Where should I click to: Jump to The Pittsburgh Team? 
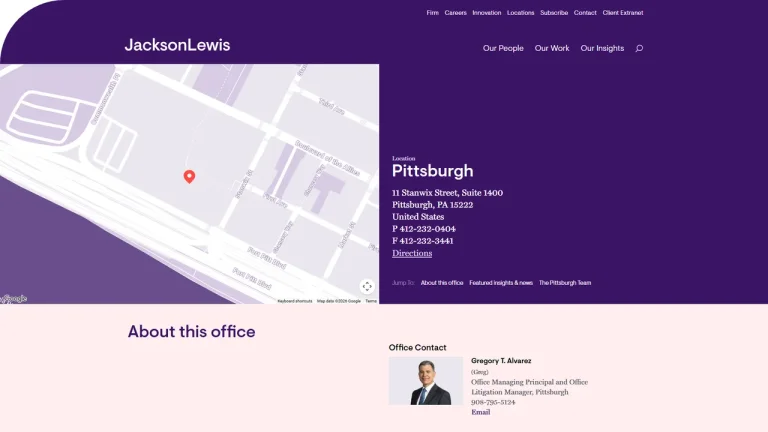click(565, 283)
